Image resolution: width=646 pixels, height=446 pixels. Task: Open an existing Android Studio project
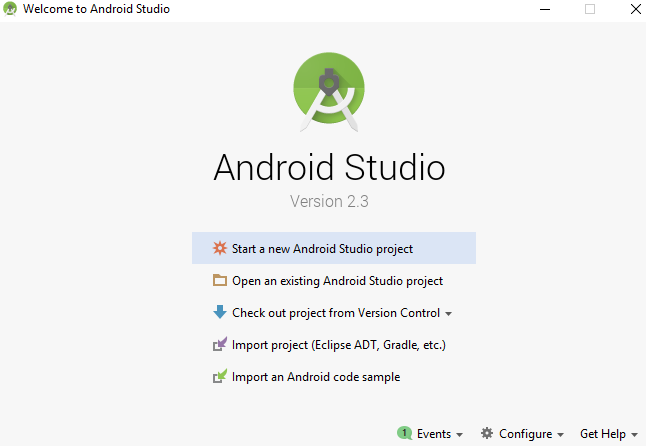click(334, 280)
